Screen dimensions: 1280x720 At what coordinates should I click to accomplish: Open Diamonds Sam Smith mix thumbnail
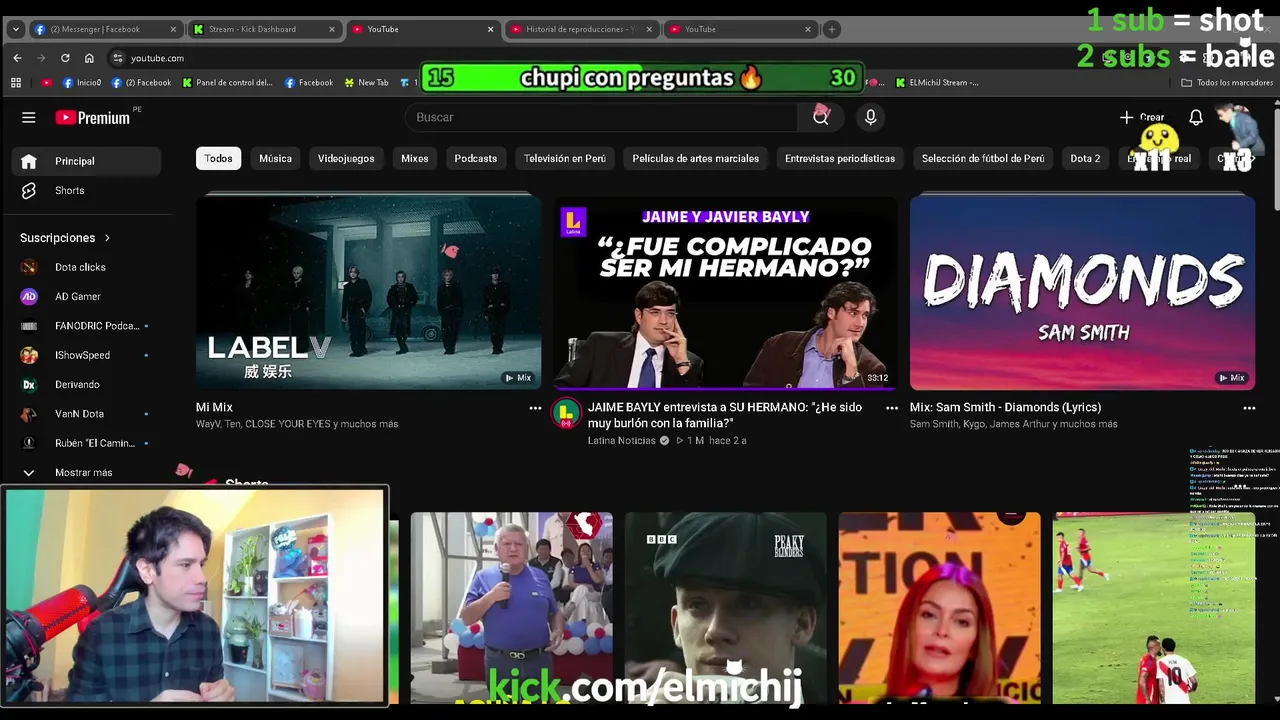tap(1082, 292)
